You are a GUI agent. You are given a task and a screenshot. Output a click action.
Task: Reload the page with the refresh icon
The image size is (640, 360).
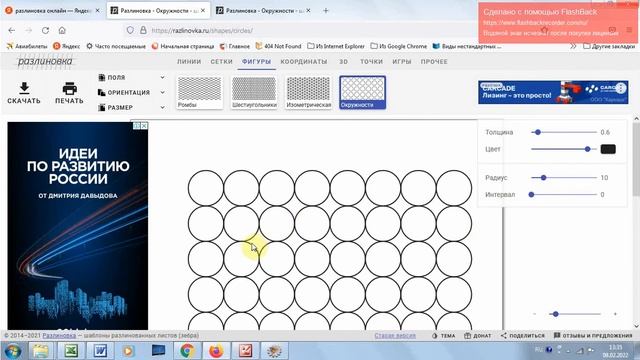pos(45,30)
